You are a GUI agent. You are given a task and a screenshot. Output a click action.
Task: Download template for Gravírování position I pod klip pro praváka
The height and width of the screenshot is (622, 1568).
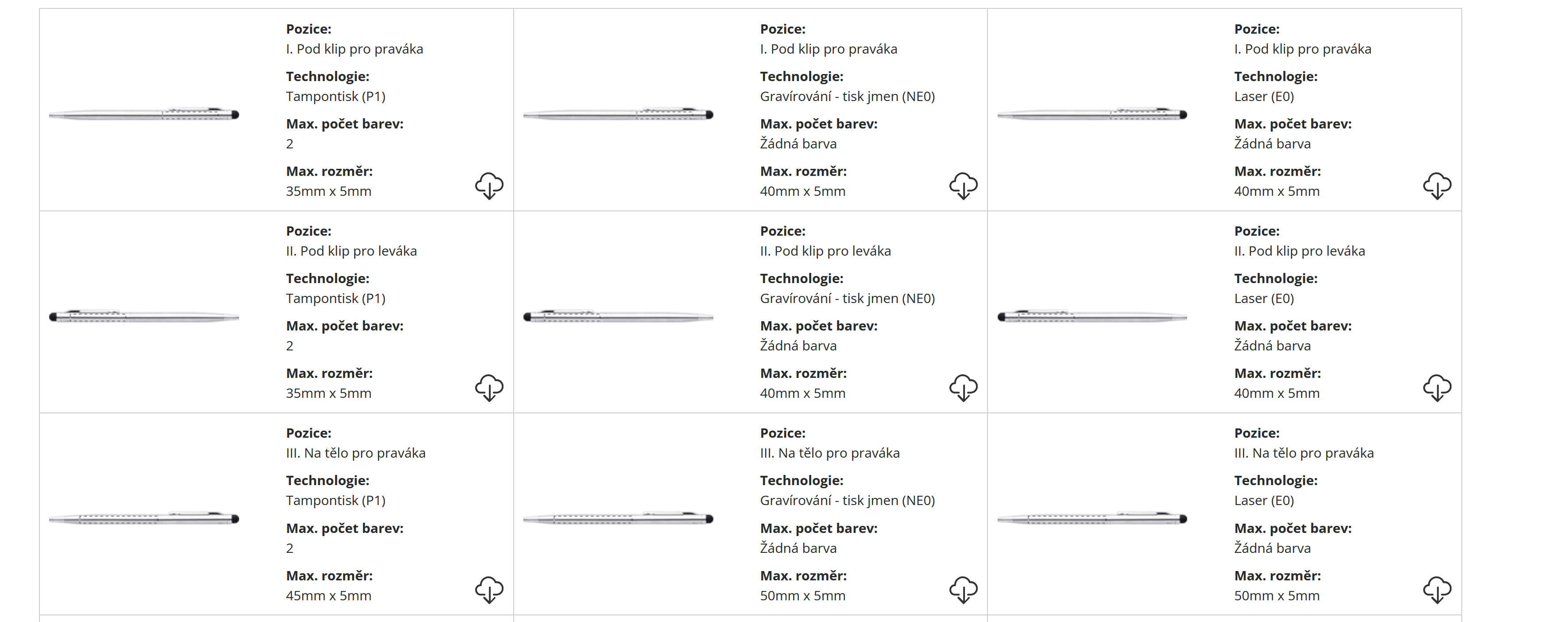pyautogui.click(x=963, y=185)
